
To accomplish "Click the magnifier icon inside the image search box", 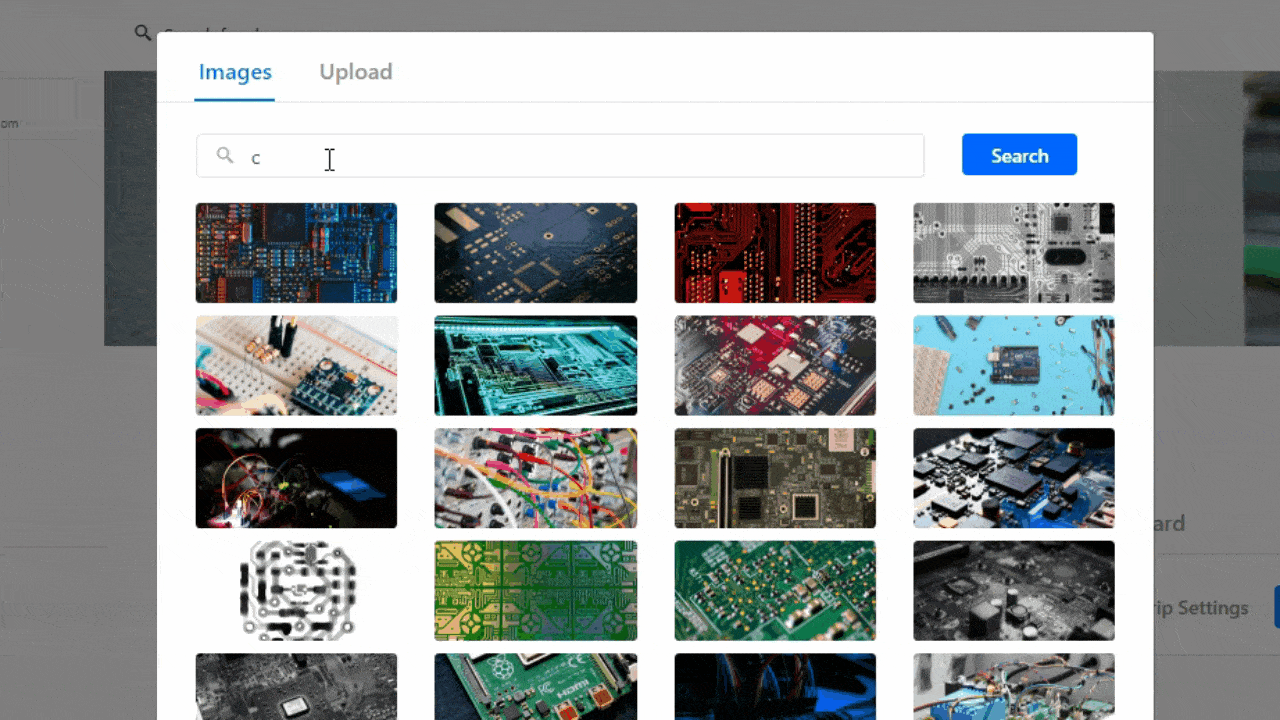I will 225,155.
